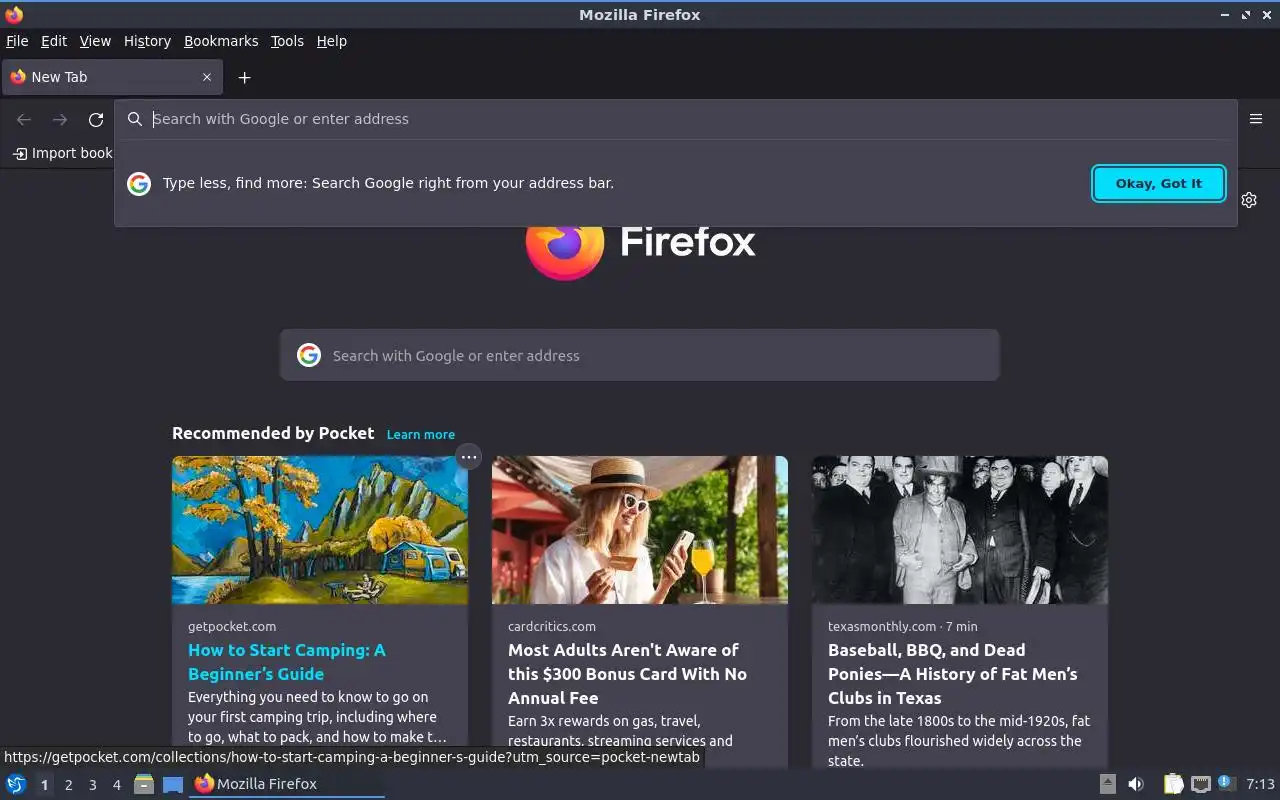Screen dimensions: 1280x800
Task: Open the Tools menu
Action: click(287, 41)
